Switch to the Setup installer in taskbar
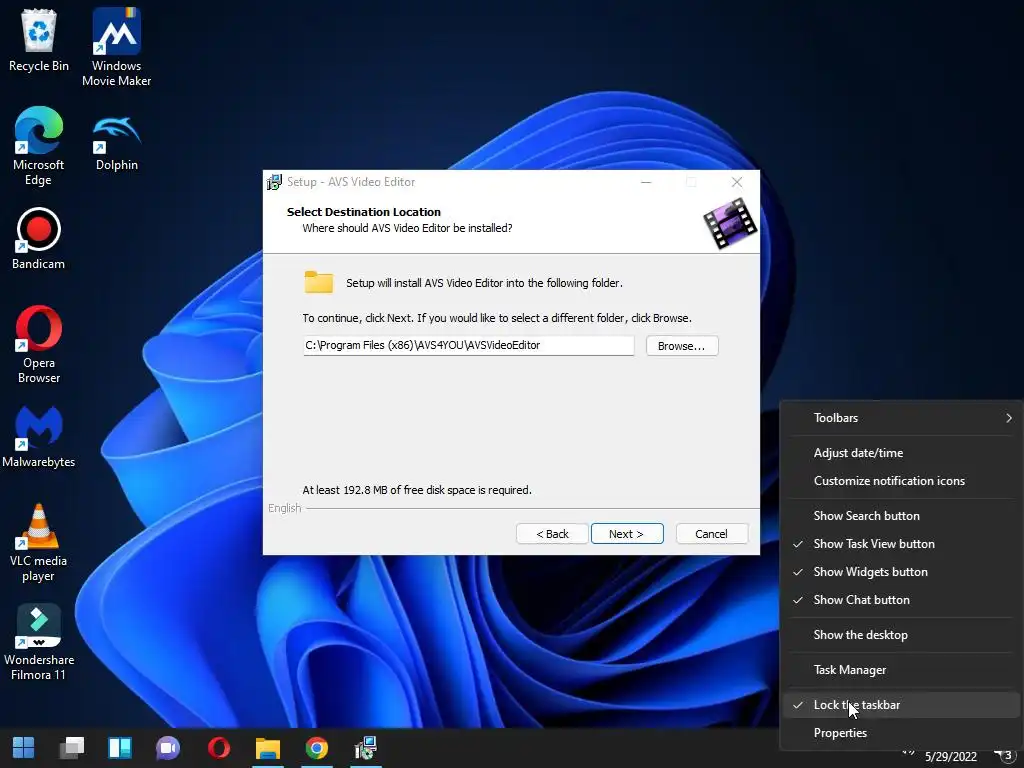 [x=366, y=748]
